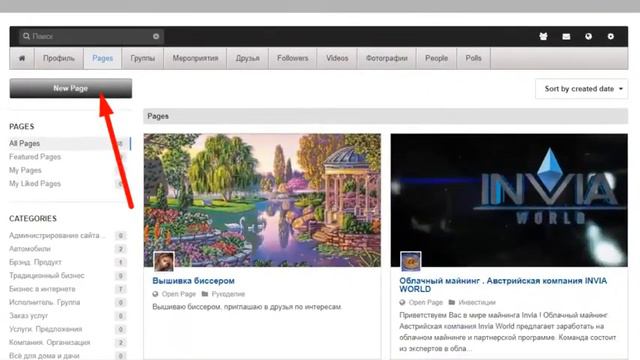Filter by Автомобили category
Viewport: 640px width, 360px height.
30,249
